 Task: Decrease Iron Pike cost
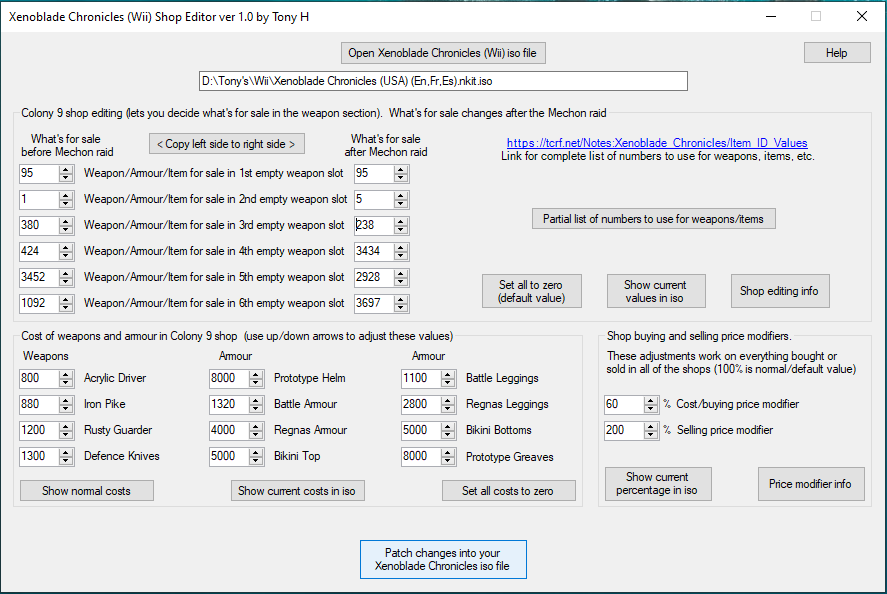point(66,408)
